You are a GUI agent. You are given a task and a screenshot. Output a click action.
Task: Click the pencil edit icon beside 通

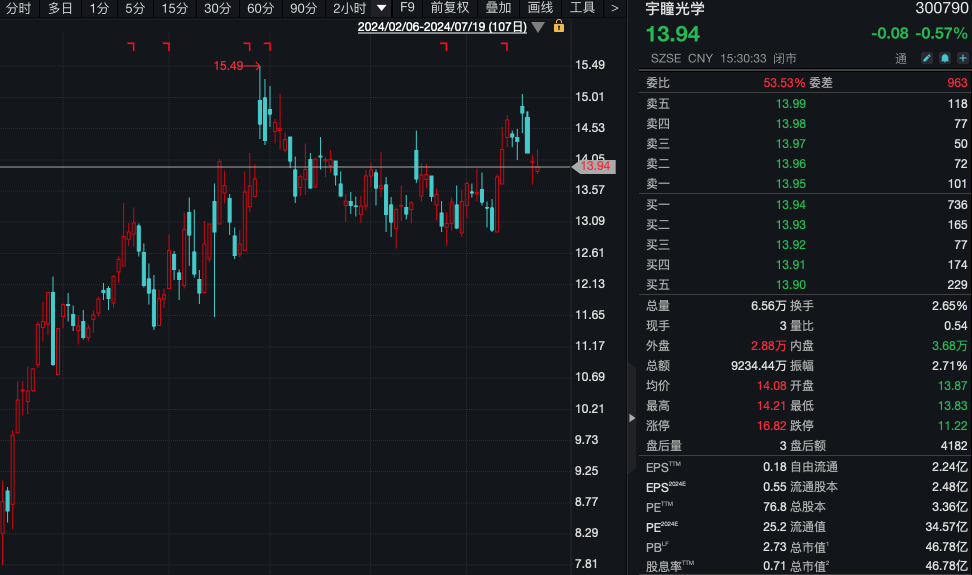click(926, 58)
